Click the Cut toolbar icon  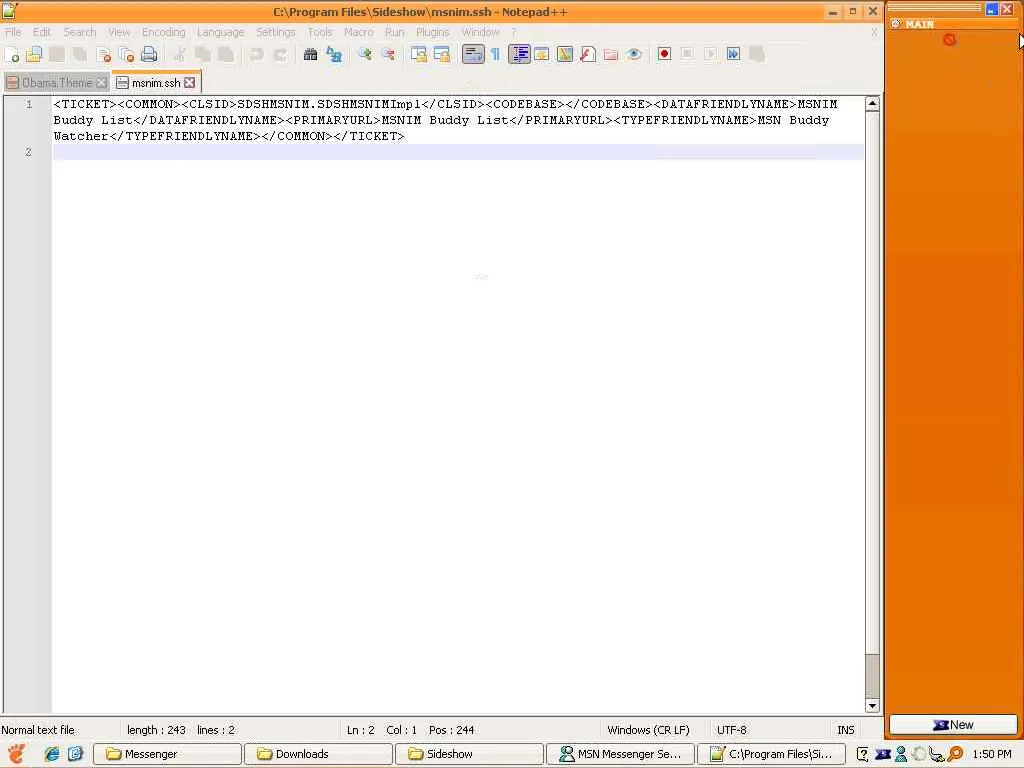[180, 54]
